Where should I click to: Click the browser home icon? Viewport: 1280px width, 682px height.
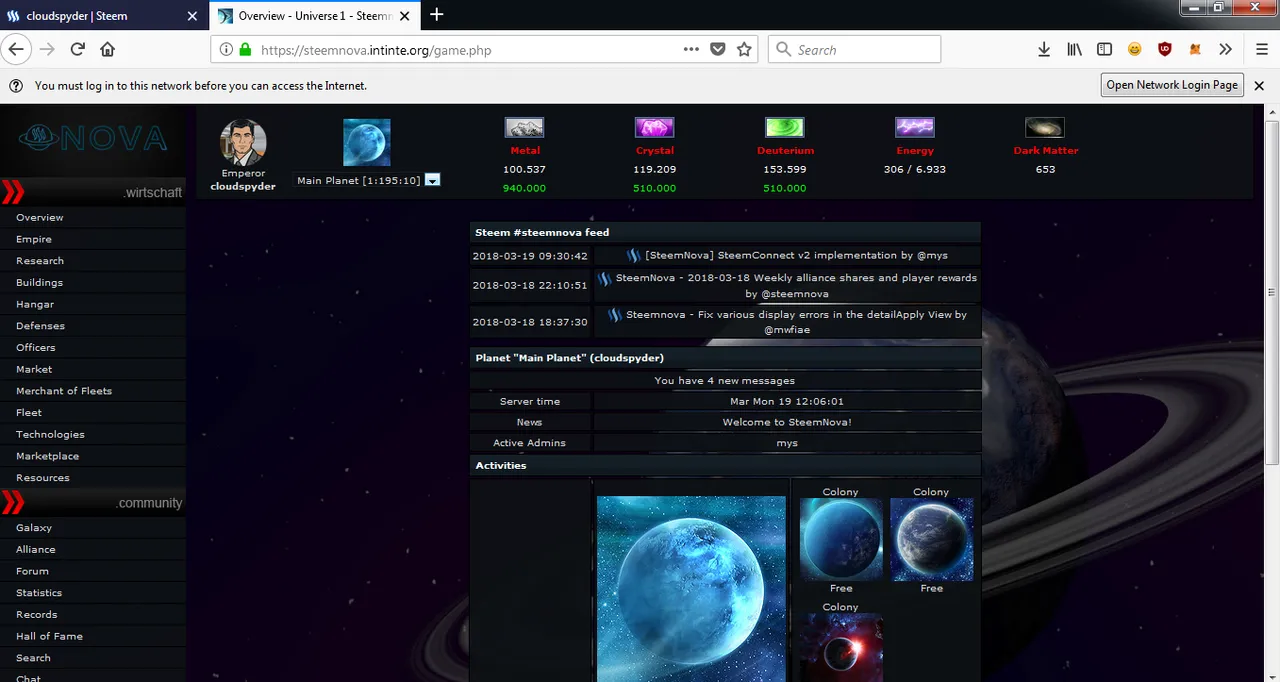tap(107, 49)
